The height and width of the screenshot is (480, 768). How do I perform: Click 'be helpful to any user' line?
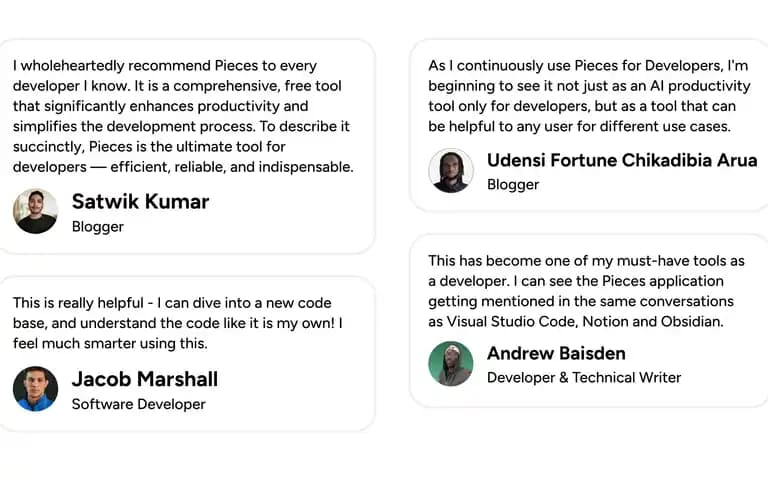point(579,126)
